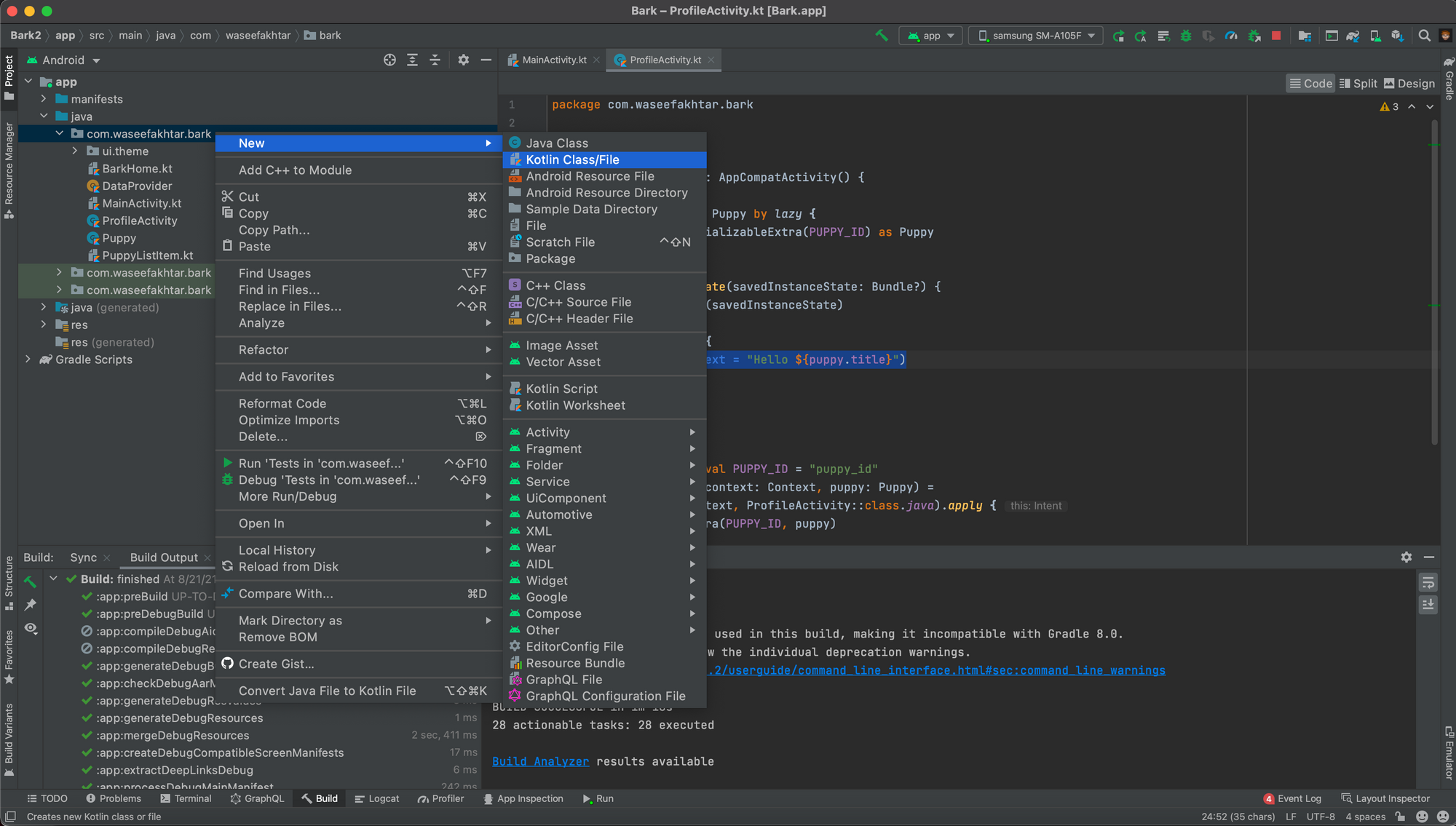Image resolution: width=1456 pixels, height=826 pixels.
Task: Click the project panel gear settings icon
Action: [463, 60]
